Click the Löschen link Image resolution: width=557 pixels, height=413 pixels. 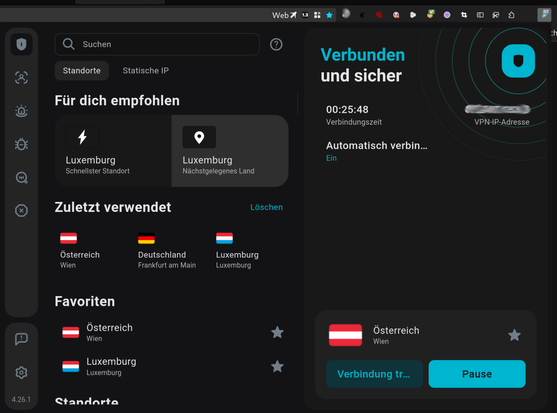coord(266,207)
